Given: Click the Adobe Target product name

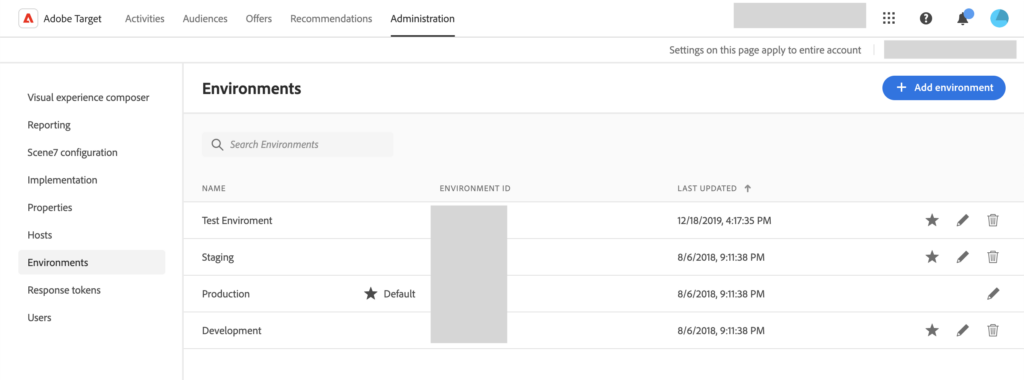Looking at the screenshot, I should (x=72, y=19).
